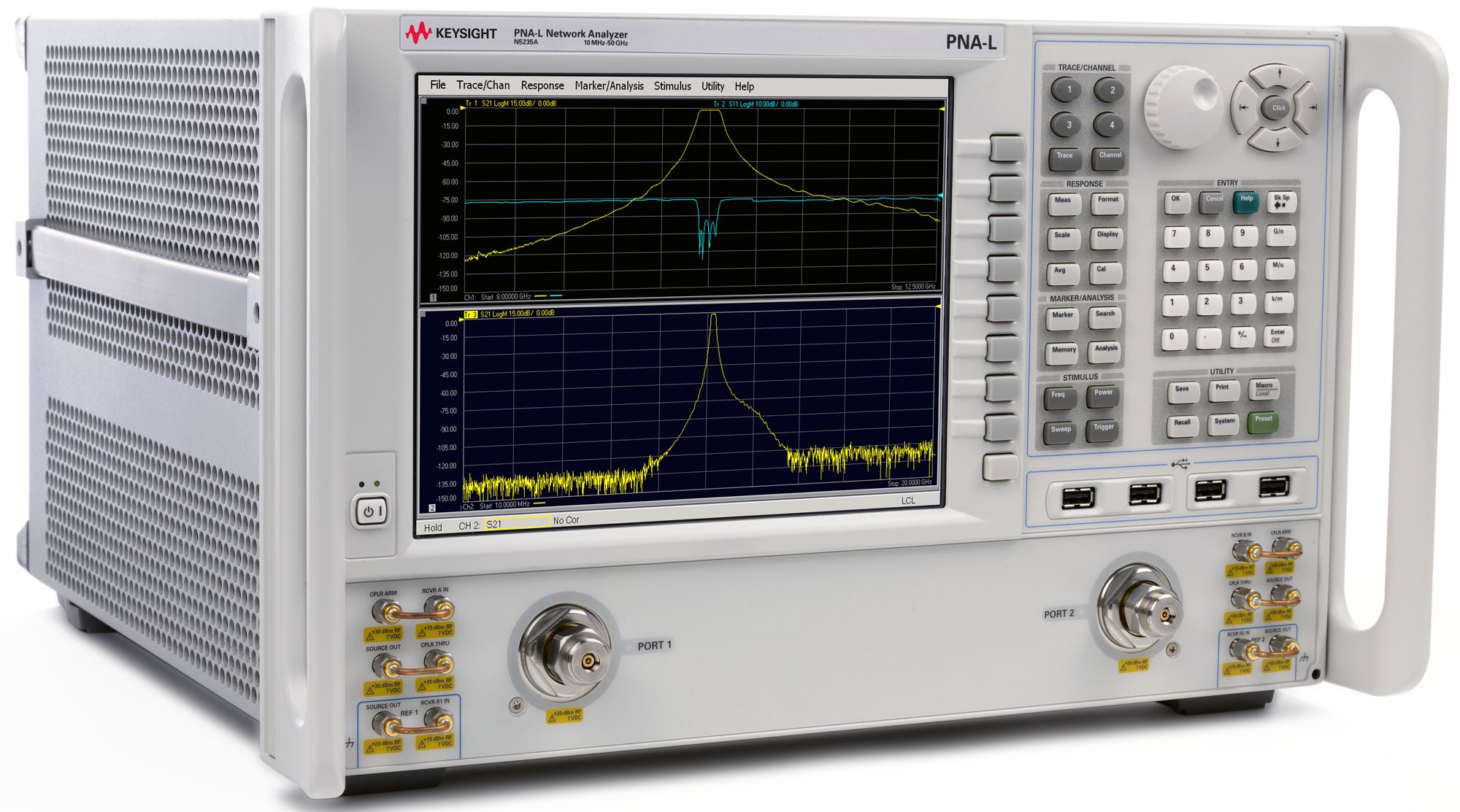Push the Macro/Local button
This screenshot has height=812, width=1460.
[x=1264, y=388]
